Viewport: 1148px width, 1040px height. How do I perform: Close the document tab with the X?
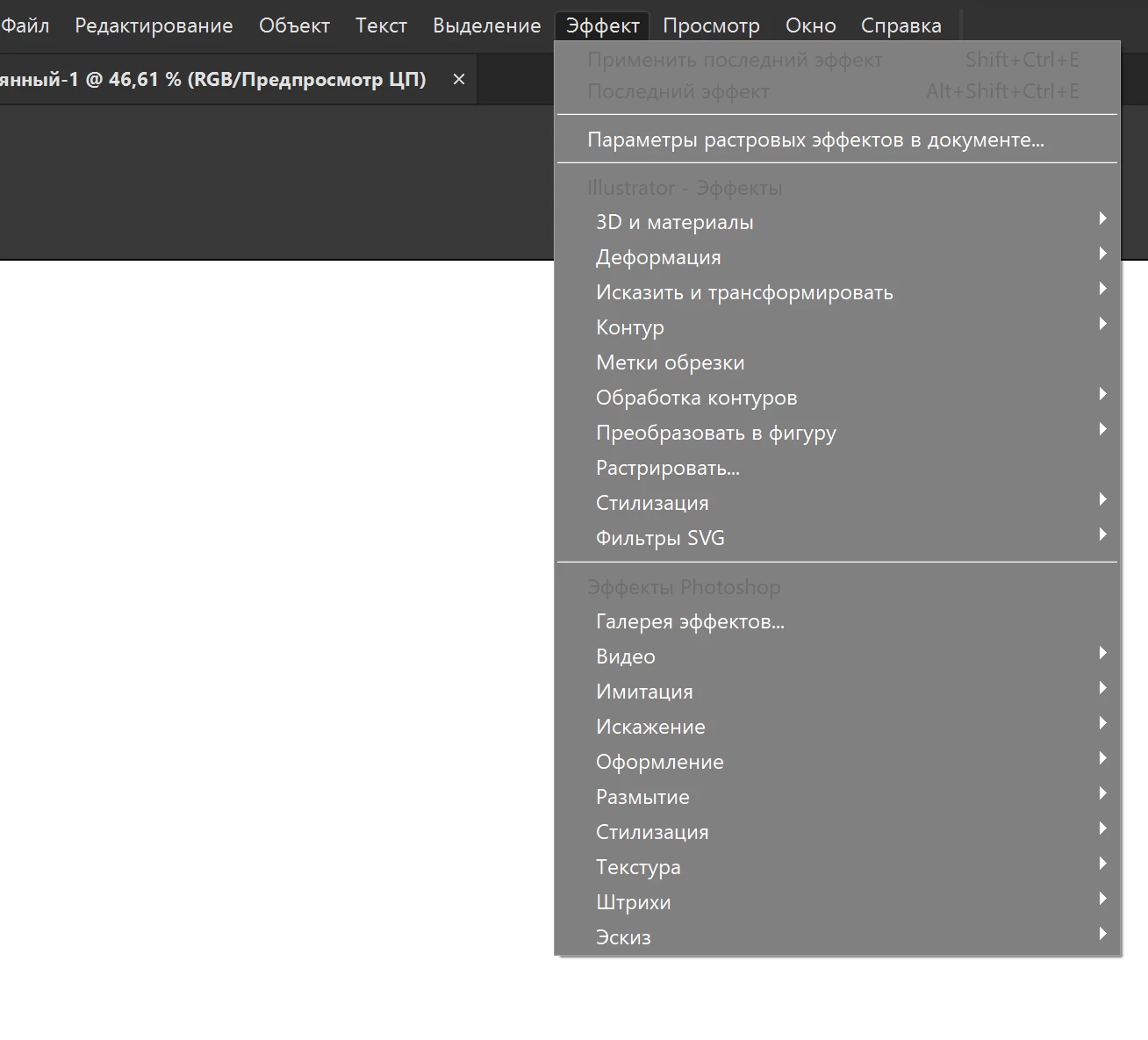coord(458,79)
